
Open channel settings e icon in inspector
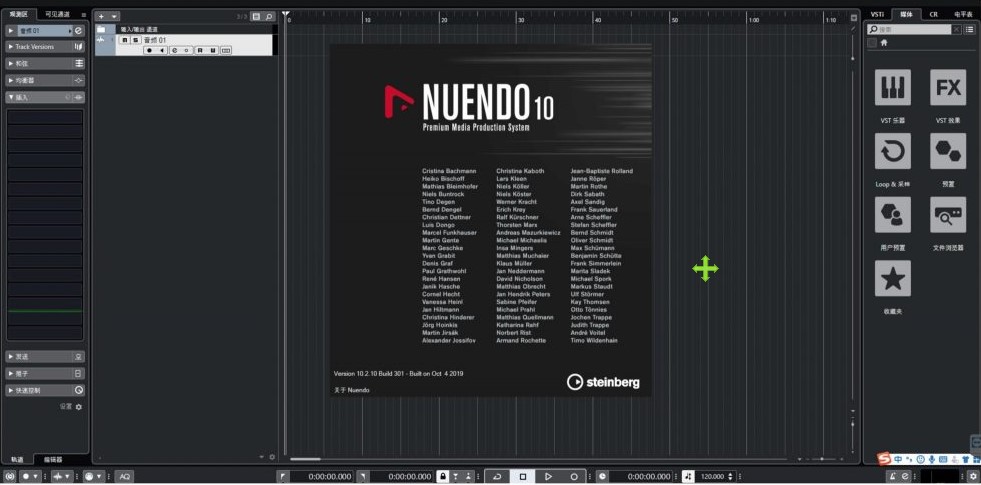79,30
